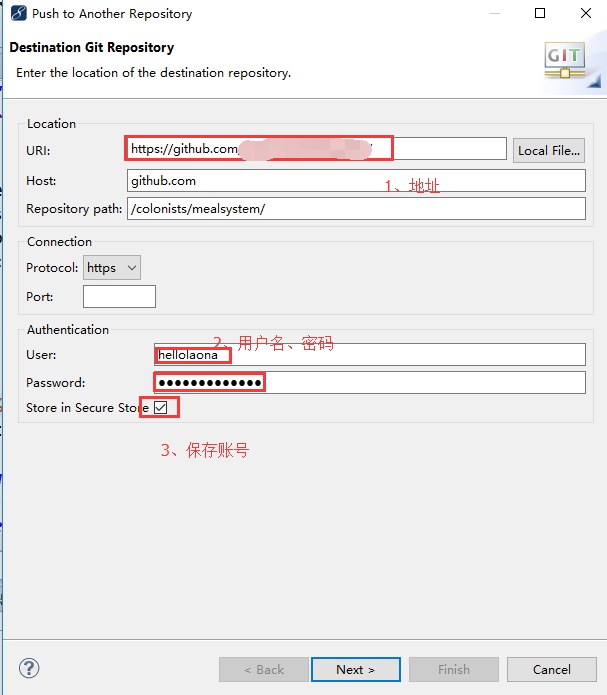Click the 'Authentication' group label
607x695 pixels.
coord(68,330)
